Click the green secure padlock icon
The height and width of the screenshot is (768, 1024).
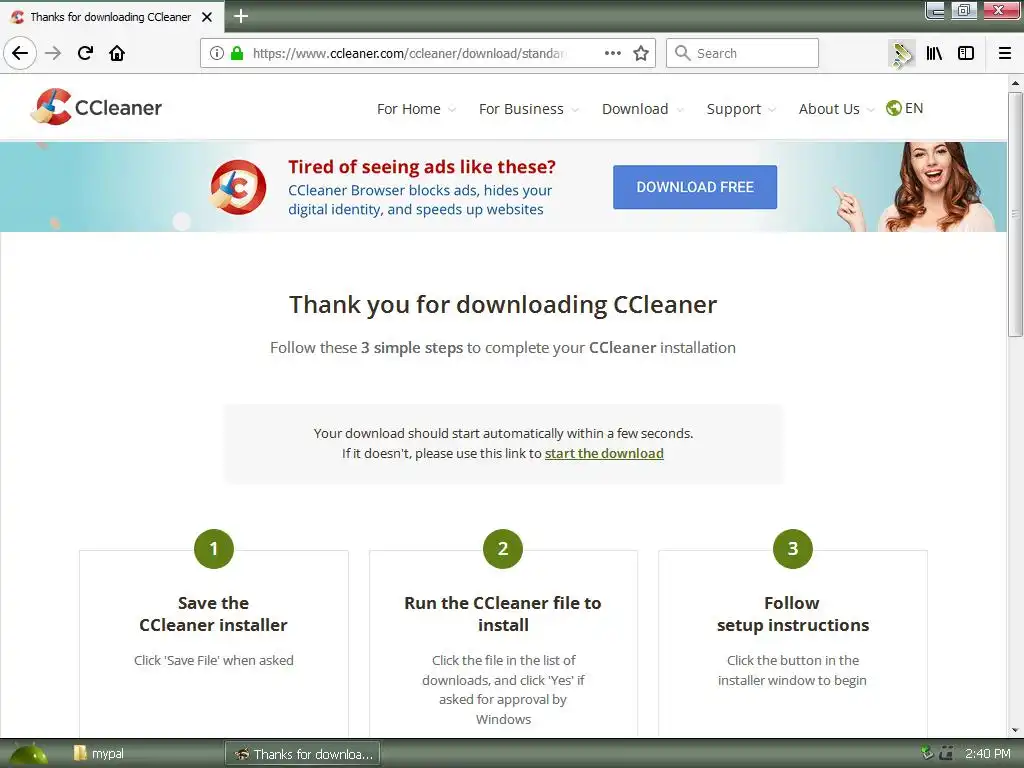[237, 53]
